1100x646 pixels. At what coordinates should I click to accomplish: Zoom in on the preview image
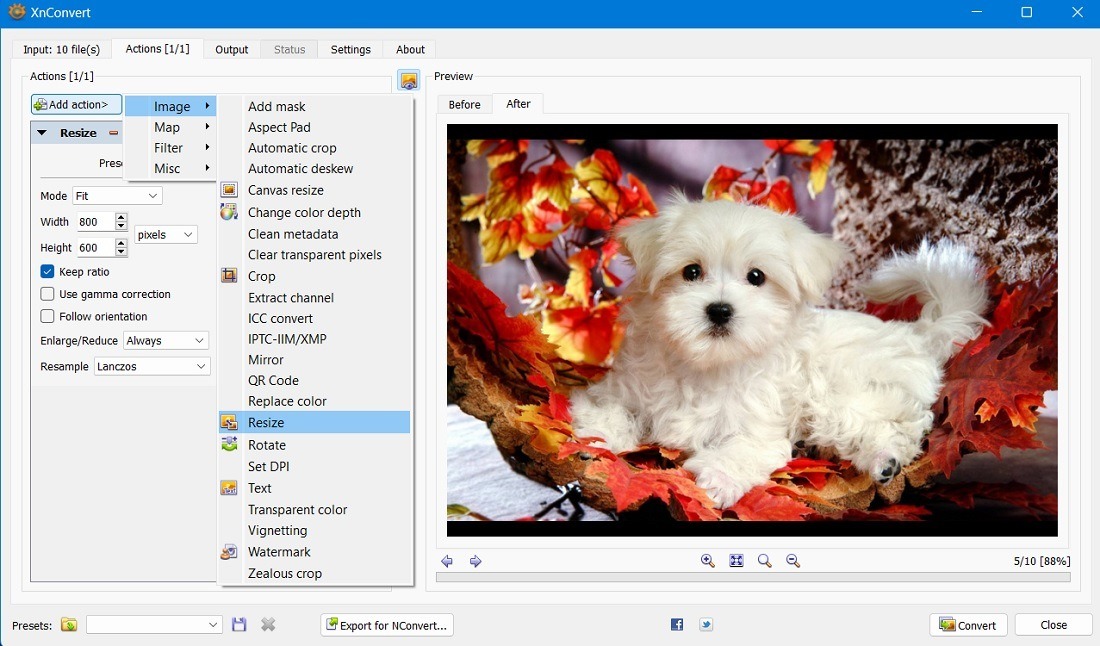point(708,561)
